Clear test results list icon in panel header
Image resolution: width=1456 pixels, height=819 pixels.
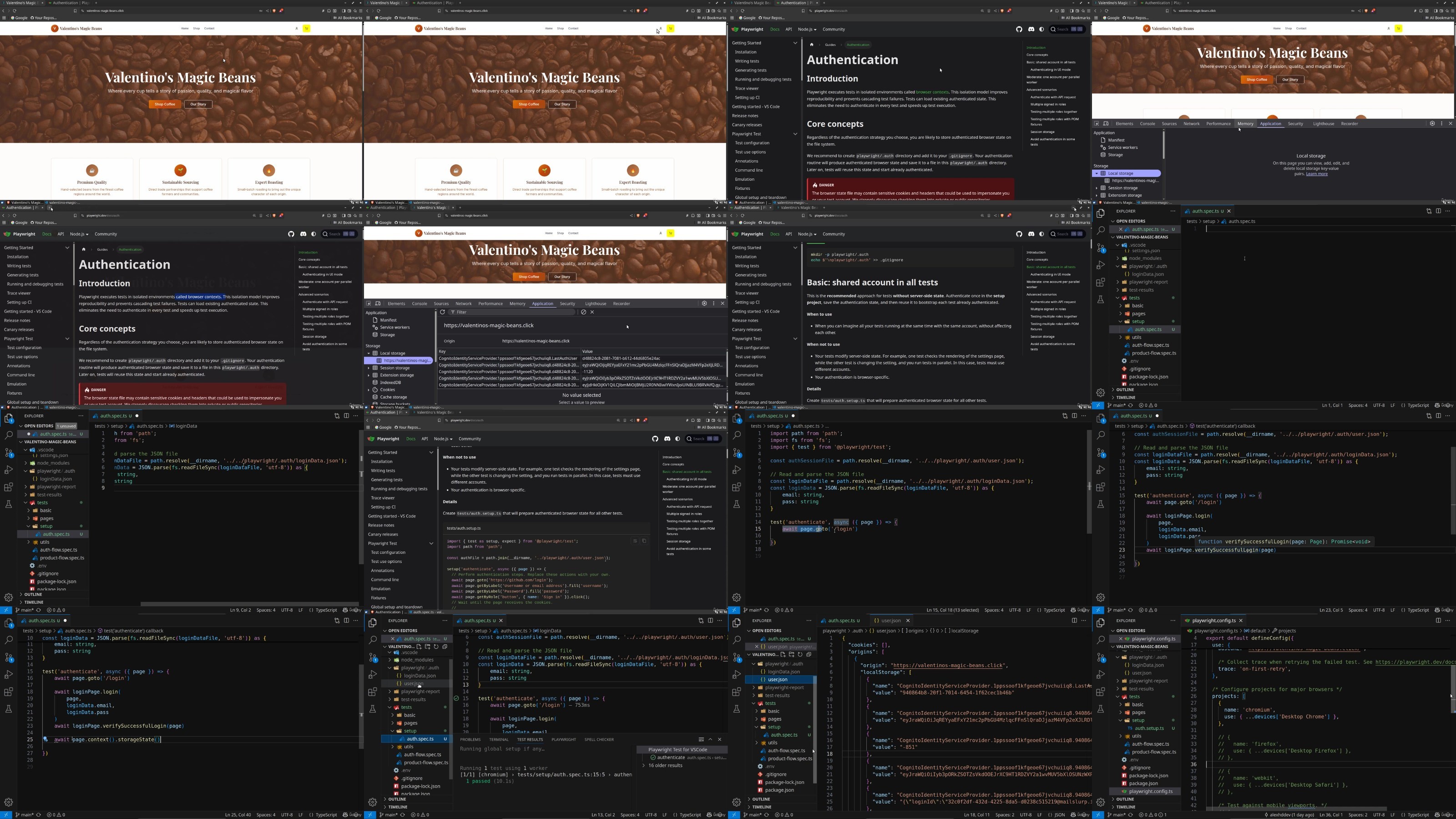point(701,739)
